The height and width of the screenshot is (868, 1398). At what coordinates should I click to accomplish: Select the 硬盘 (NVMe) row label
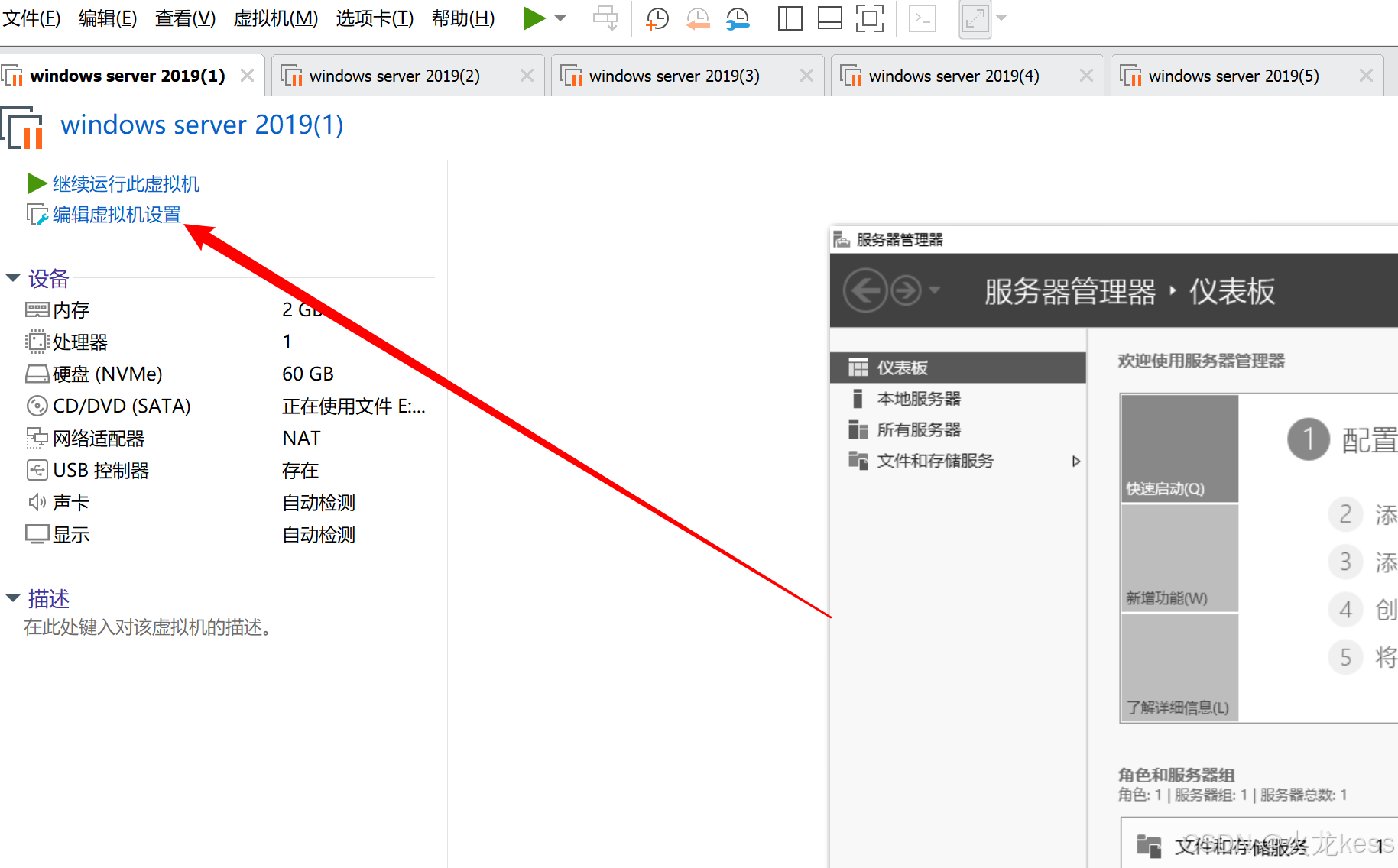[x=108, y=374]
